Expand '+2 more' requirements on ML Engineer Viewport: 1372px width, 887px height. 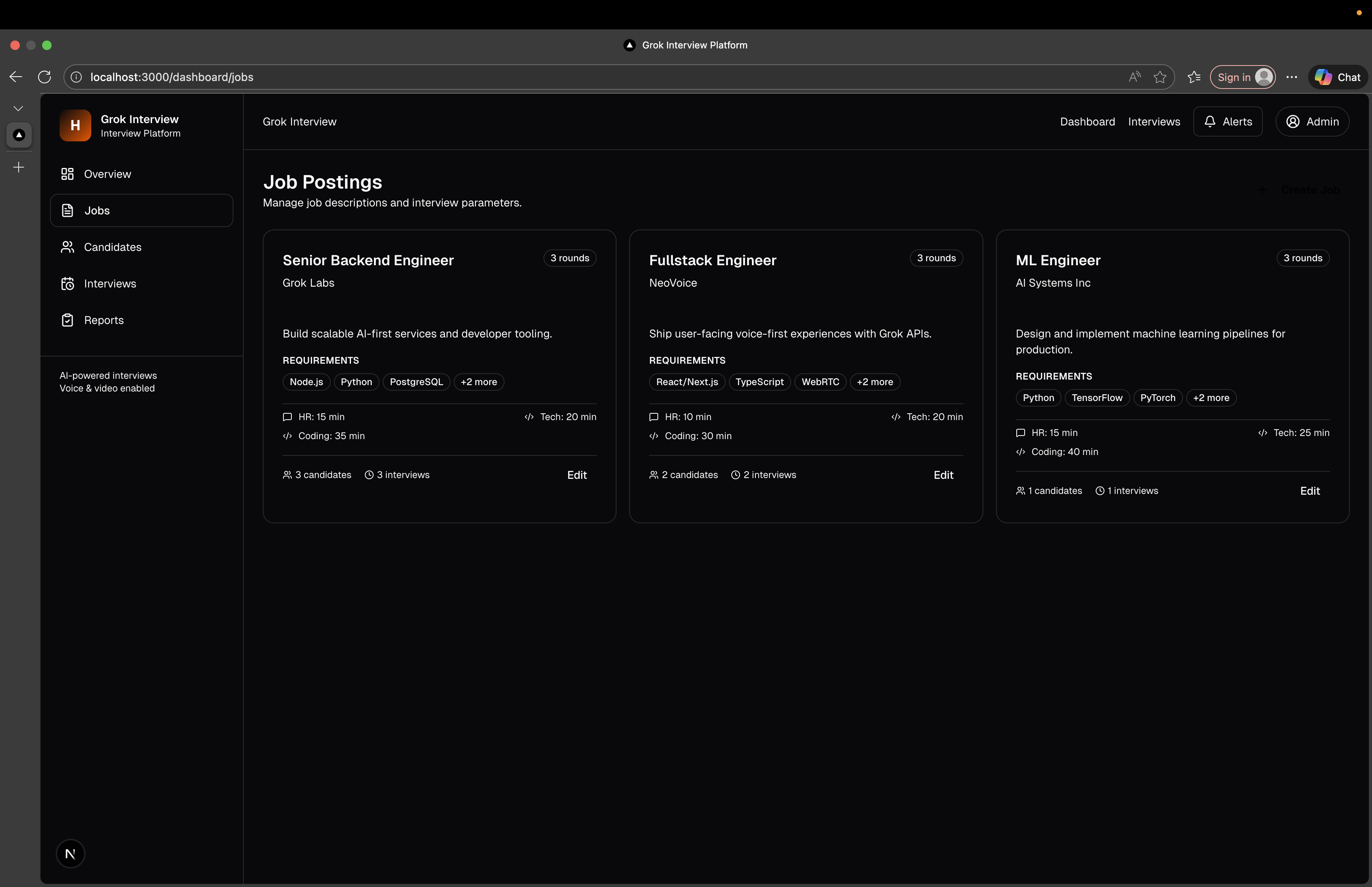[1211, 398]
